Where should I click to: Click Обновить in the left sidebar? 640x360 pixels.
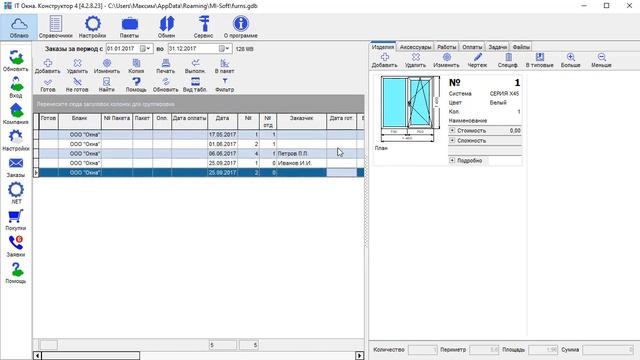(16, 60)
